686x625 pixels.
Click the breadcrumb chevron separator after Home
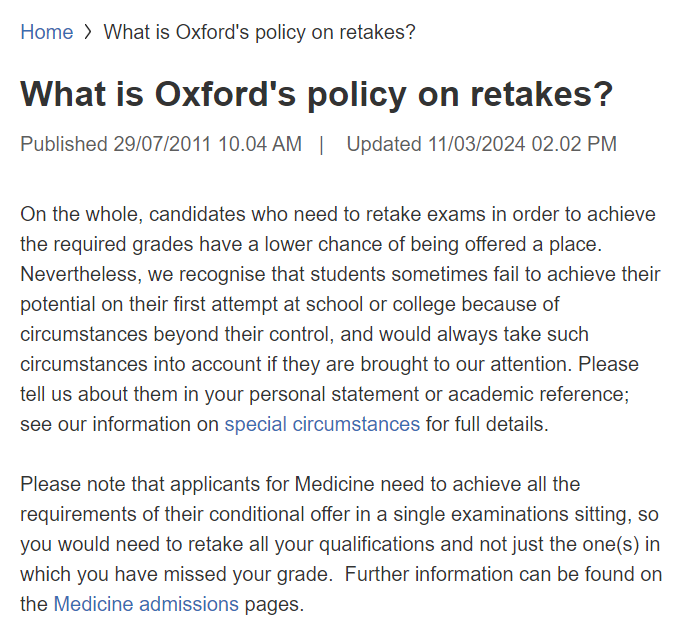(88, 32)
